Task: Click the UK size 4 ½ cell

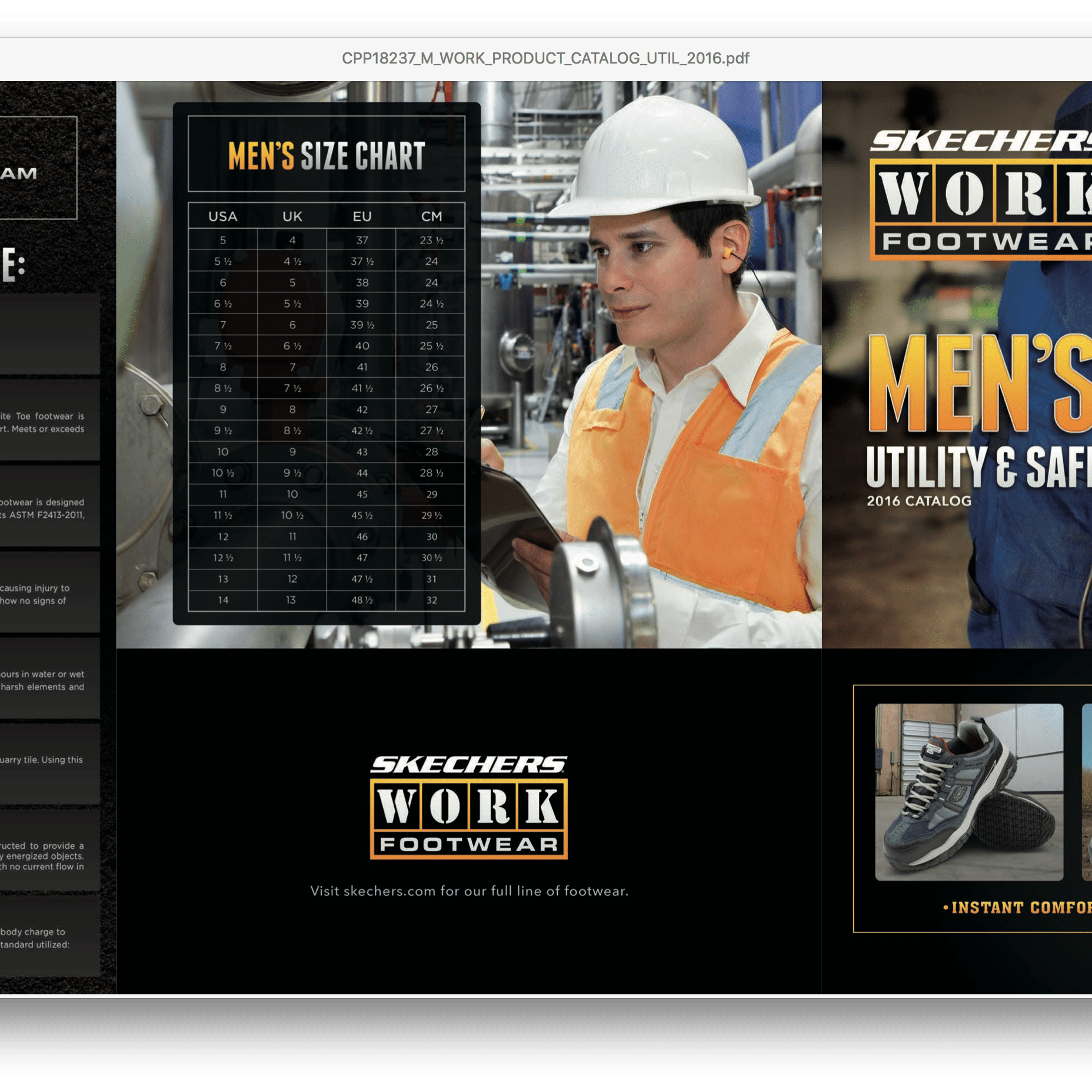Action: point(292,261)
